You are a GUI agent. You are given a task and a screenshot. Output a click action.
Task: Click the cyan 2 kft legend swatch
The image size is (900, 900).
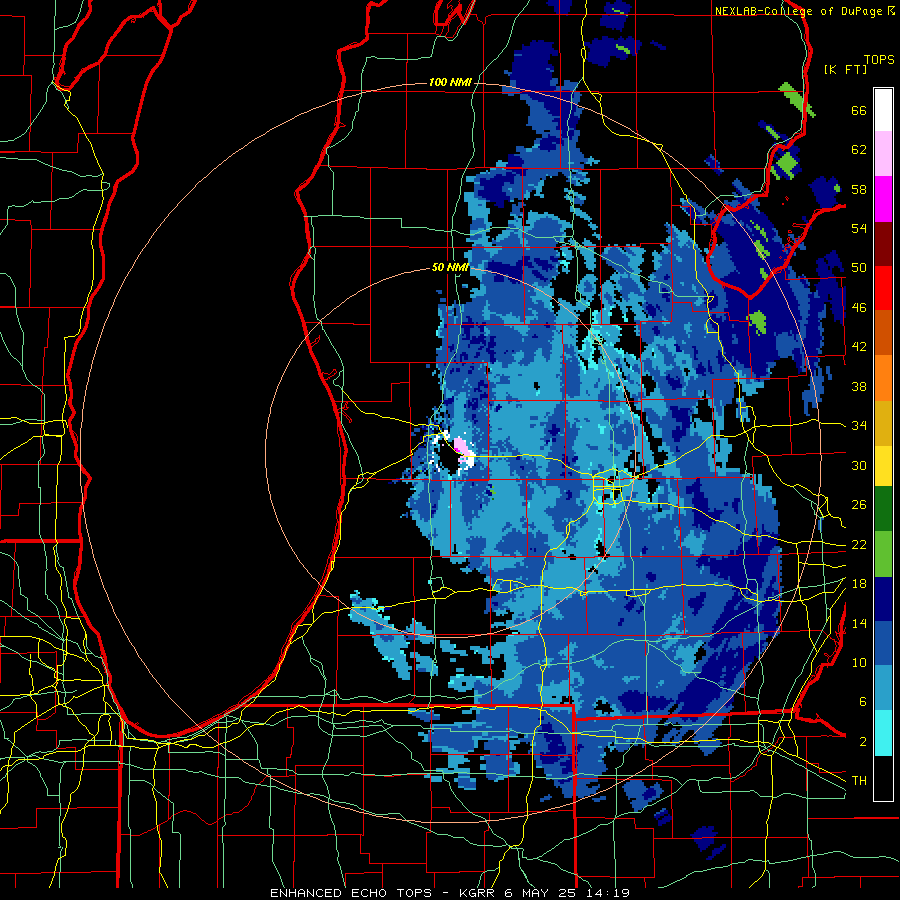pyautogui.click(x=883, y=733)
